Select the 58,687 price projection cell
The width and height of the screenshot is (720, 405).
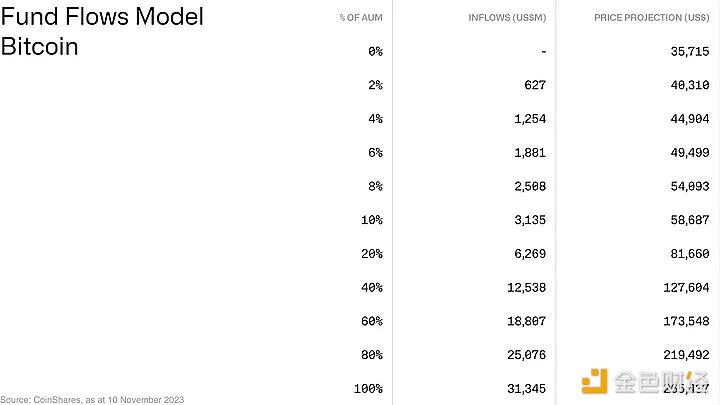pyautogui.click(x=688, y=219)
